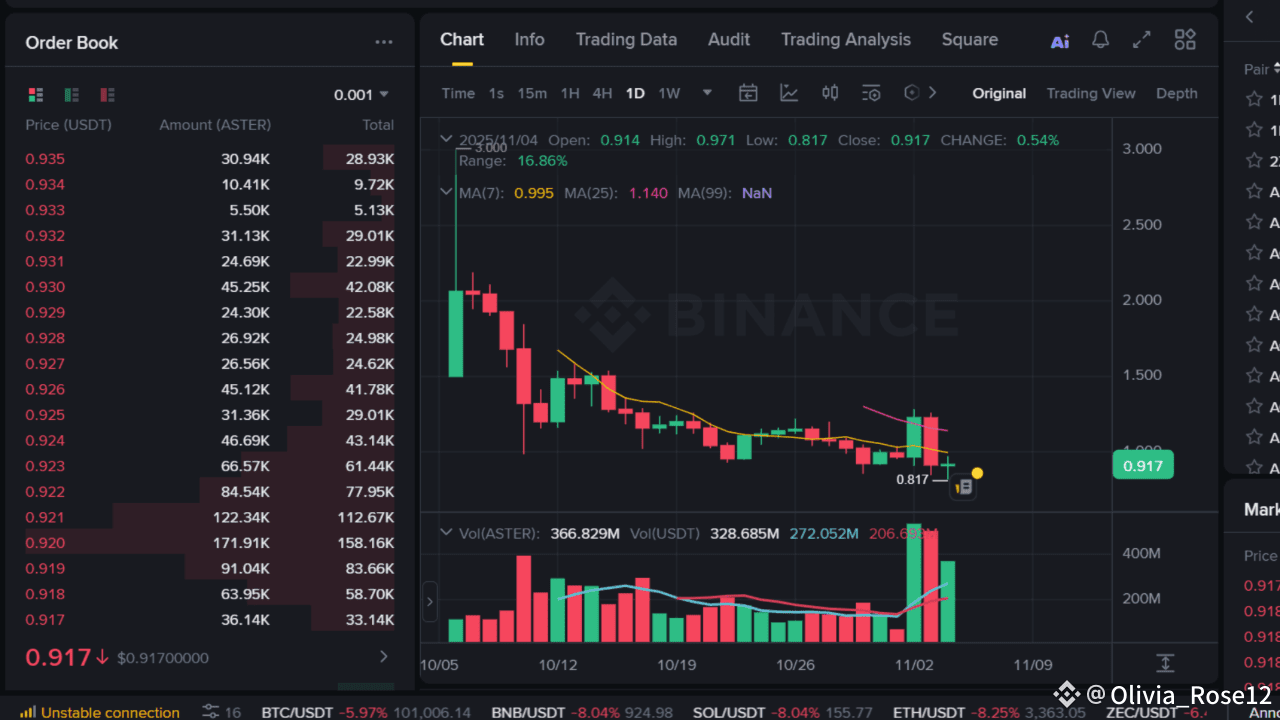Click the order marker icon near 0.817

click(x=962, y=487)
